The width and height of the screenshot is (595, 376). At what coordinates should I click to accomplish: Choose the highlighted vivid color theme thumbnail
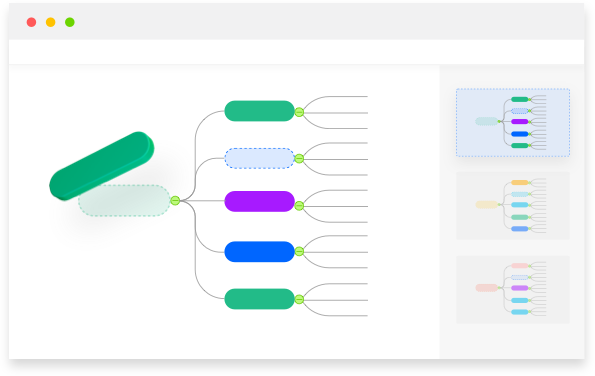513,123
